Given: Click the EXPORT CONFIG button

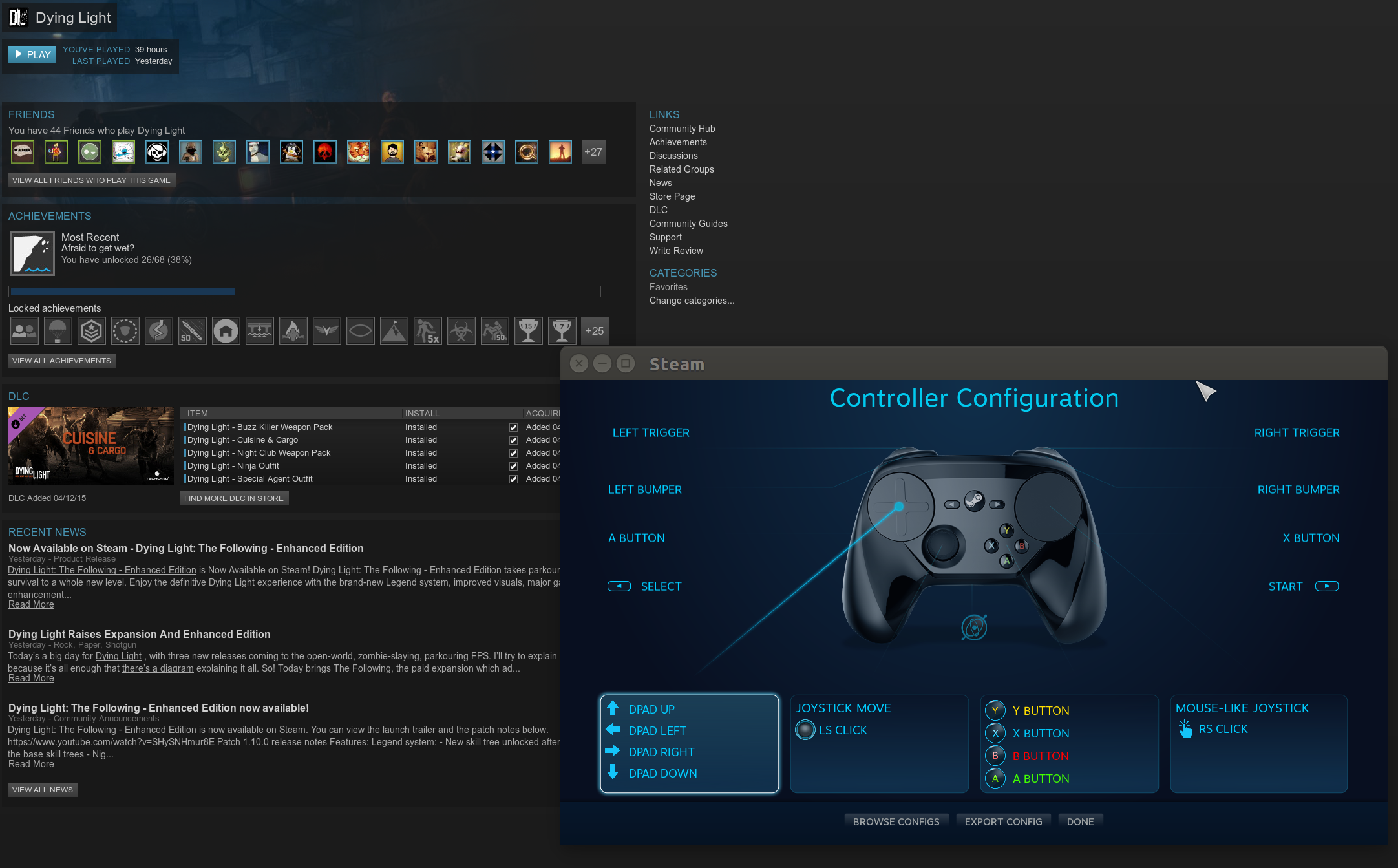Looking at the screenshot, I should [1002, 820].
